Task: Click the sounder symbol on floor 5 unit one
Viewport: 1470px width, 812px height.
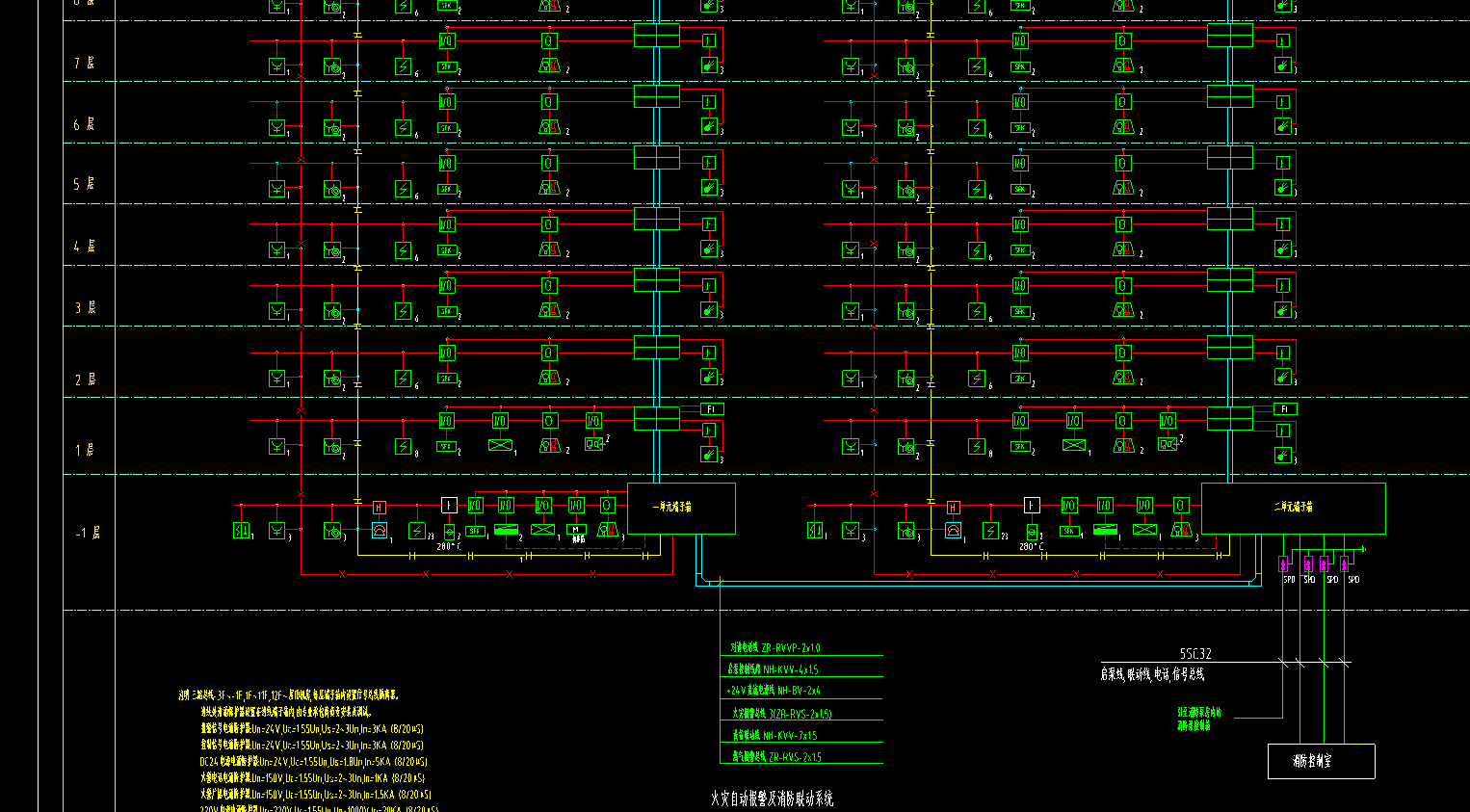Action: [549, 189]
